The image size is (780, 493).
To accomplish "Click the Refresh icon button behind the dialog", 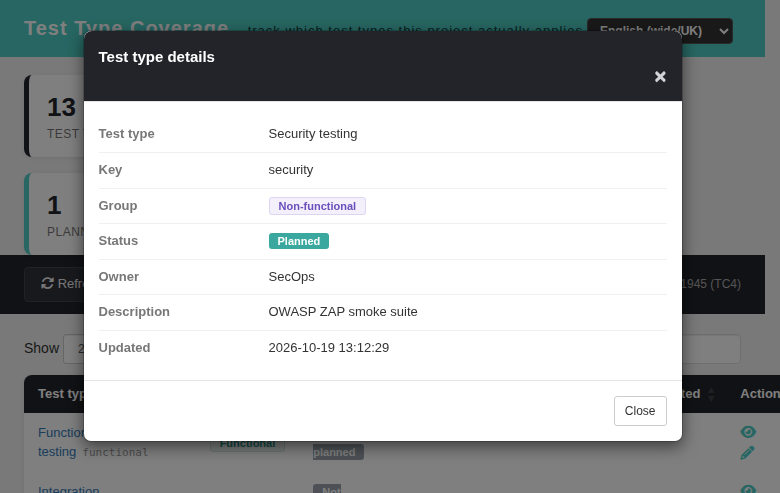I will click(54, 284).
